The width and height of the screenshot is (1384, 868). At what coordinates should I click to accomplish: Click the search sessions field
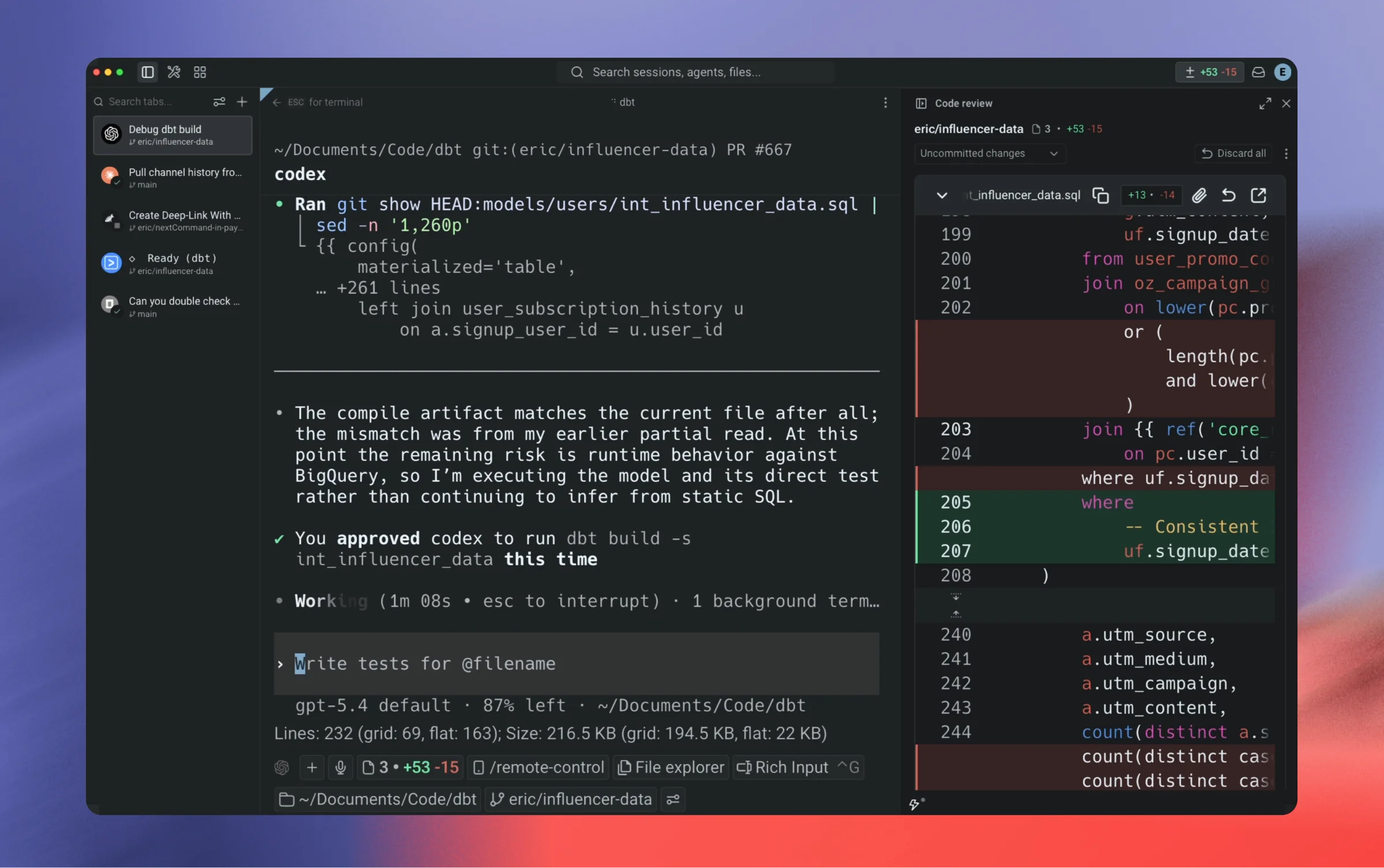[x=695, y=72]
